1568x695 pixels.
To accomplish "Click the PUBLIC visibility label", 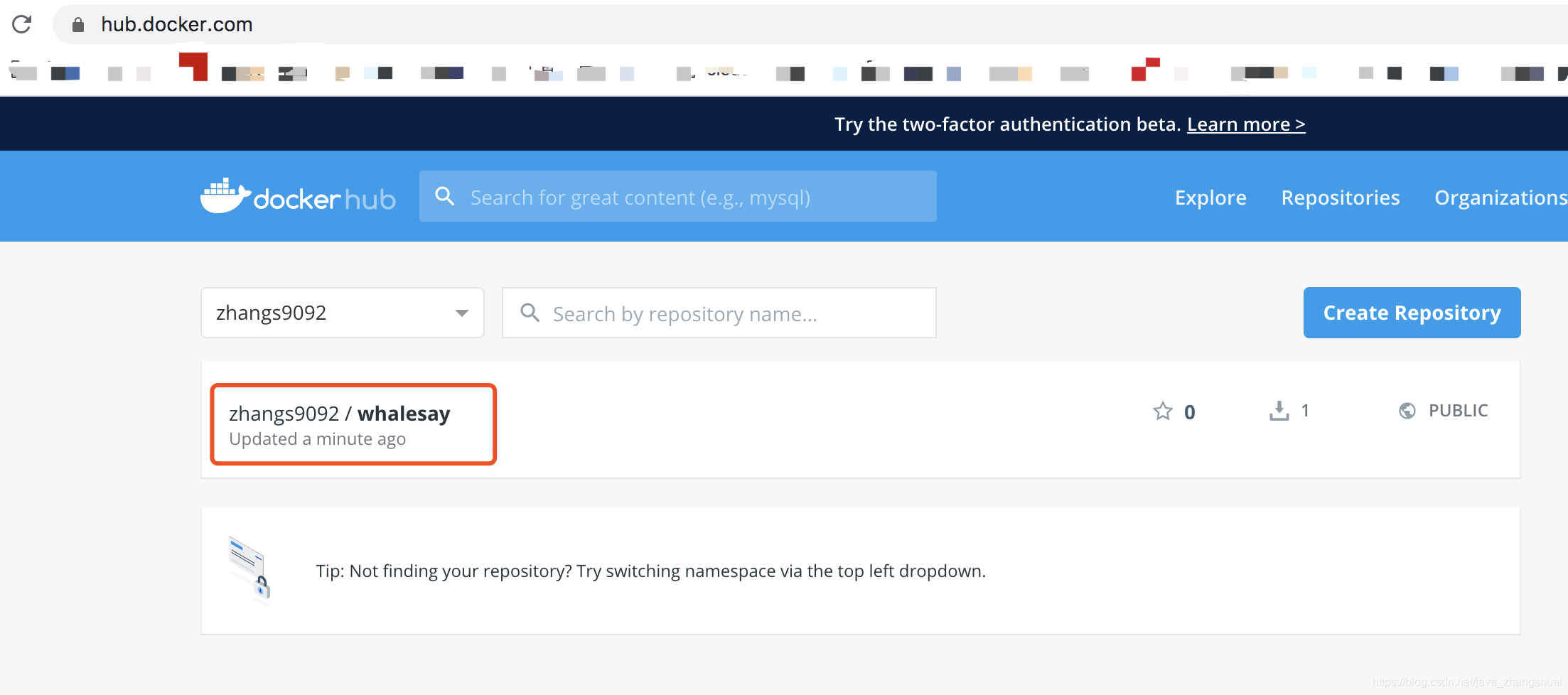I will click(1458, 411).
